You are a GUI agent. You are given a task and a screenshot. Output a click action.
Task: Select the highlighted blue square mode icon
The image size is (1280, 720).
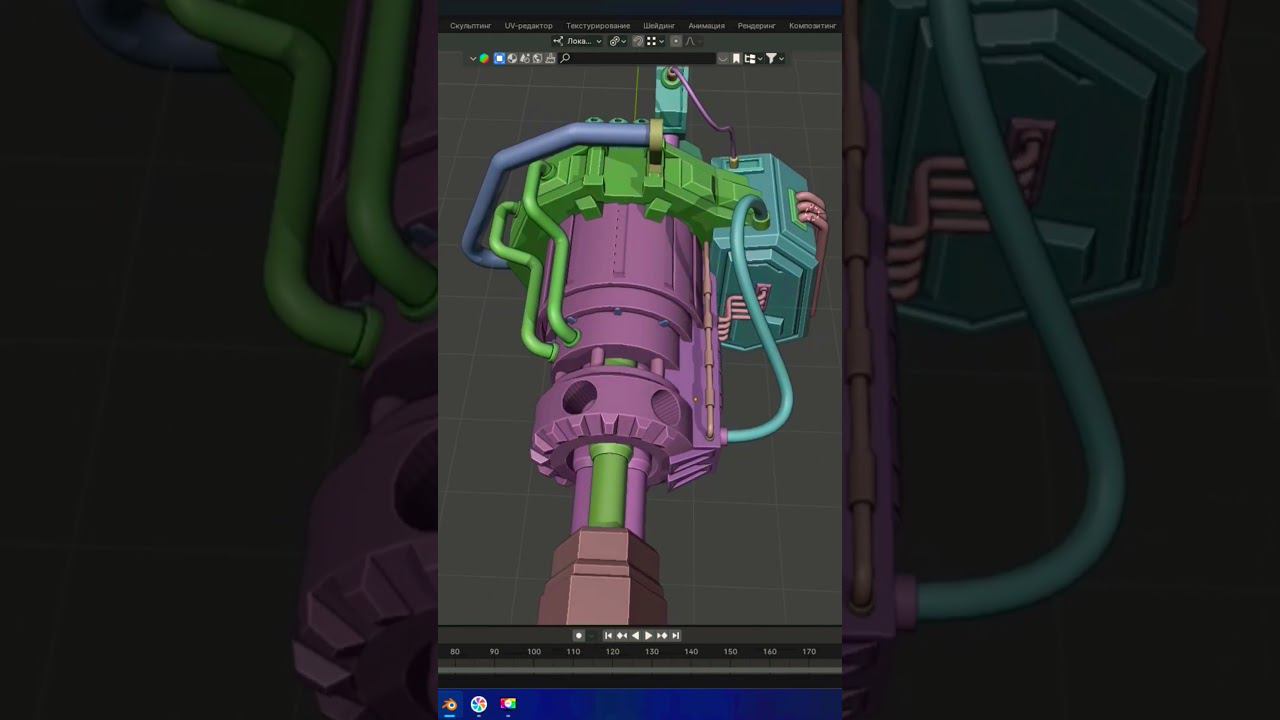[499, 58]
